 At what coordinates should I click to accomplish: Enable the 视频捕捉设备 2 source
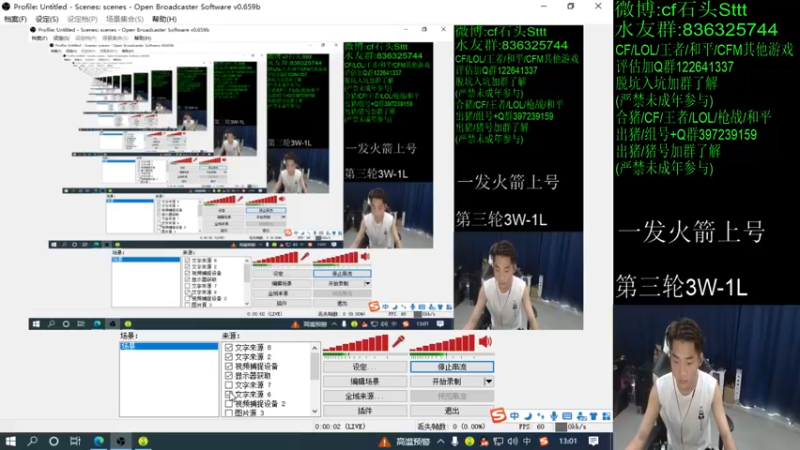pyautogui.click(x=229, y=404)
